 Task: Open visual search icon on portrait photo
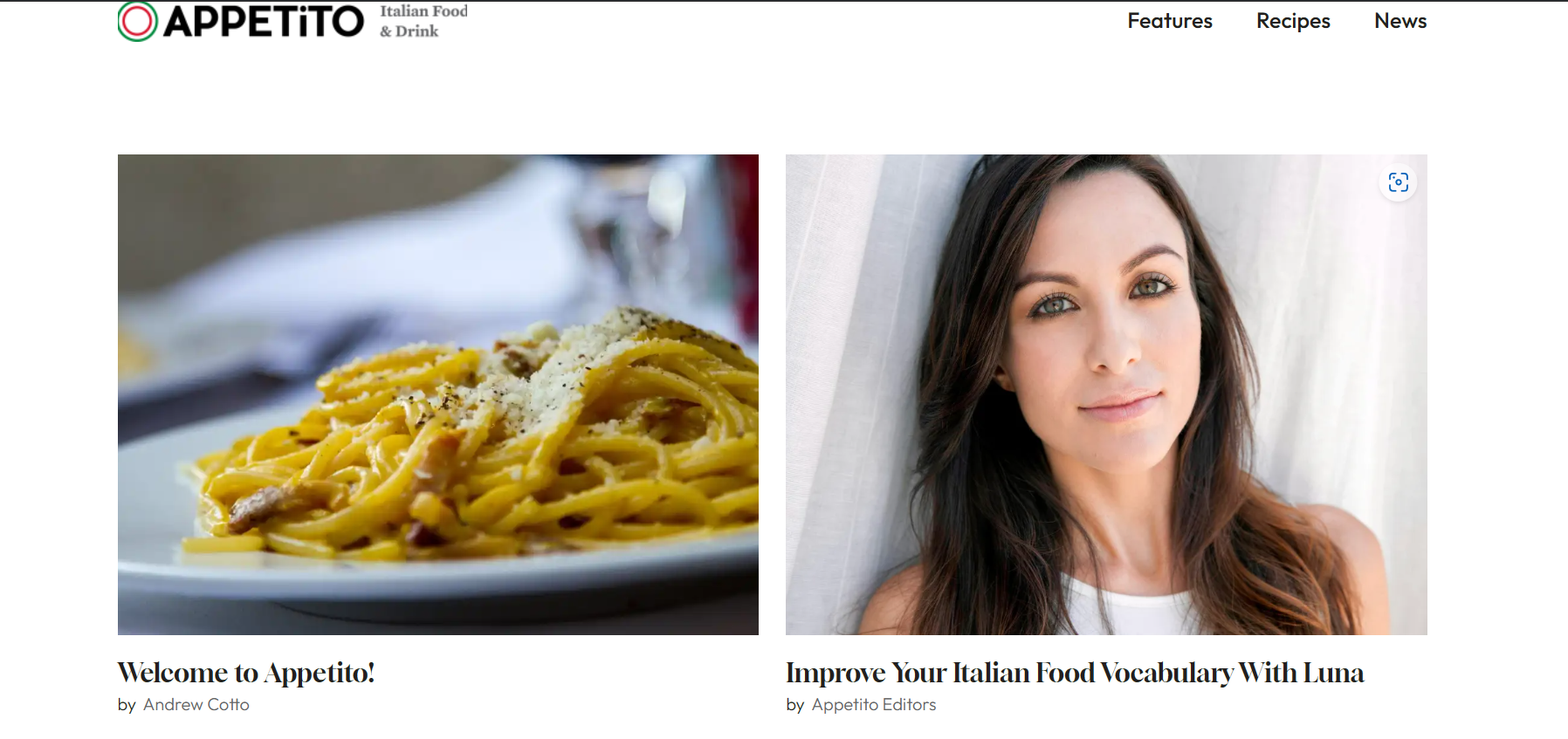tap(1399, 181)
